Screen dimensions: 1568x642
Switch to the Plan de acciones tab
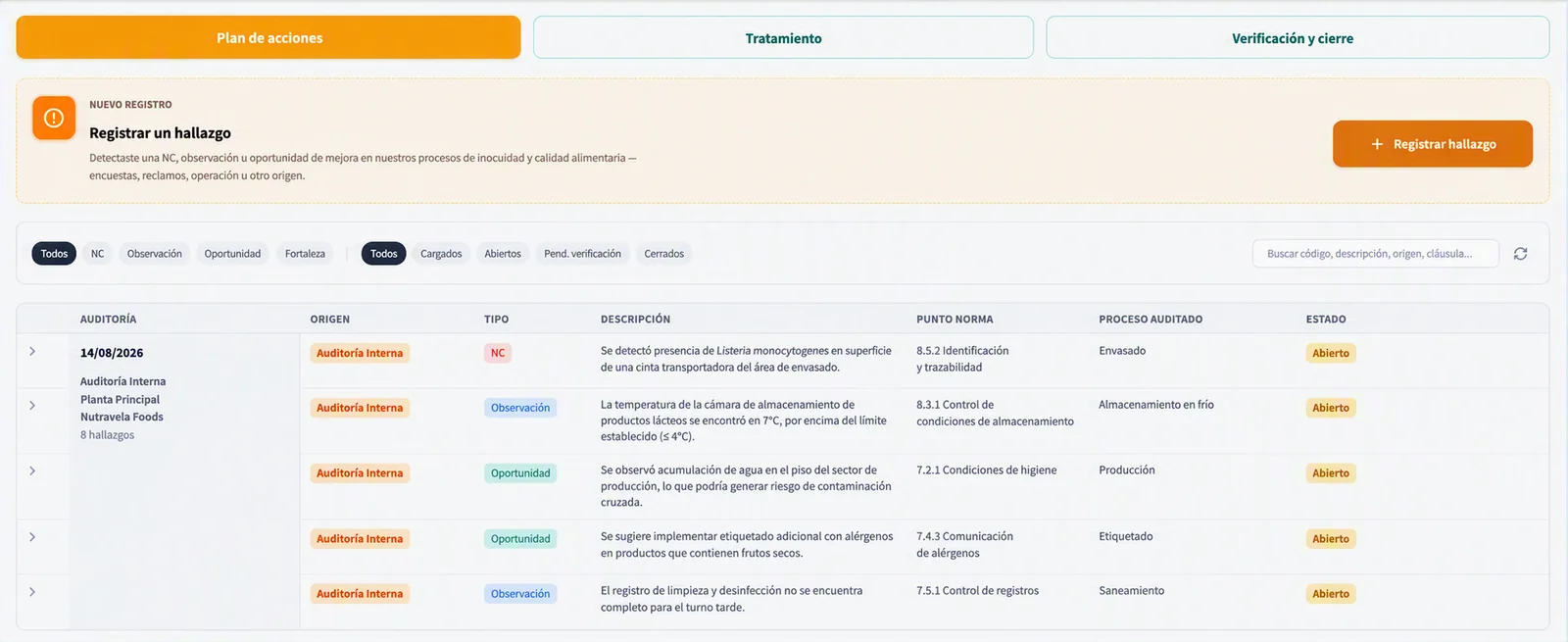click(269, 37)
